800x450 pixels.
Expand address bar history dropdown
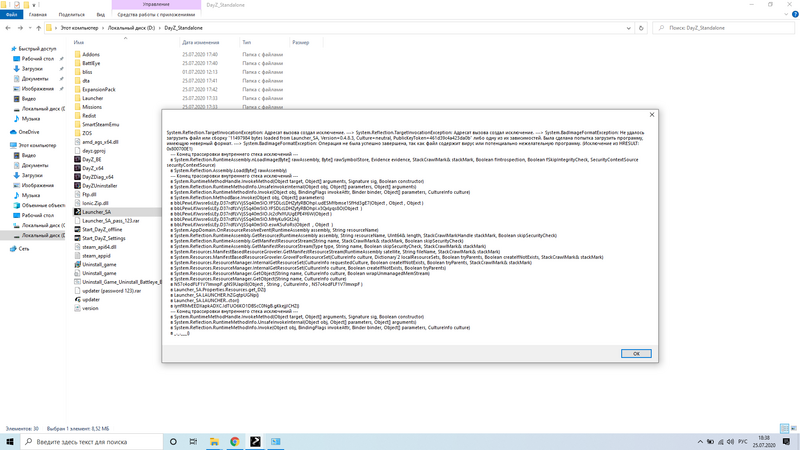(628, 28)
